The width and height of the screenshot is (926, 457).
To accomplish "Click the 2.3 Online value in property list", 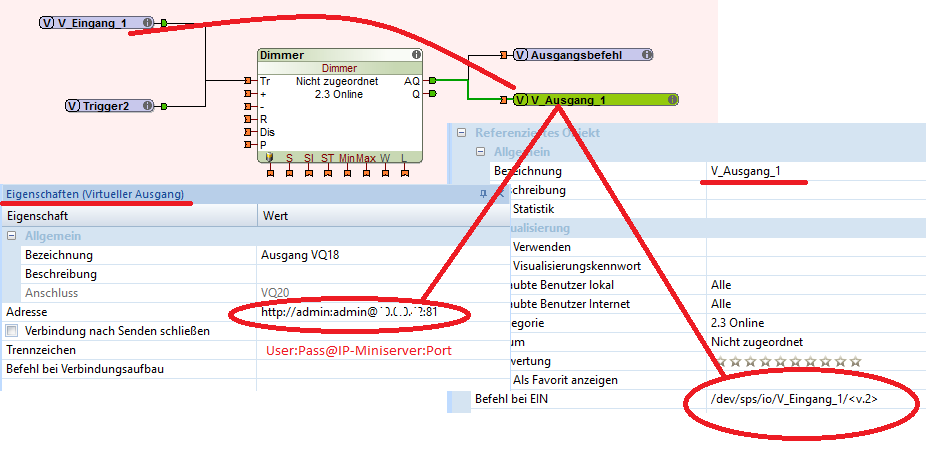I will tap(738, 323).
